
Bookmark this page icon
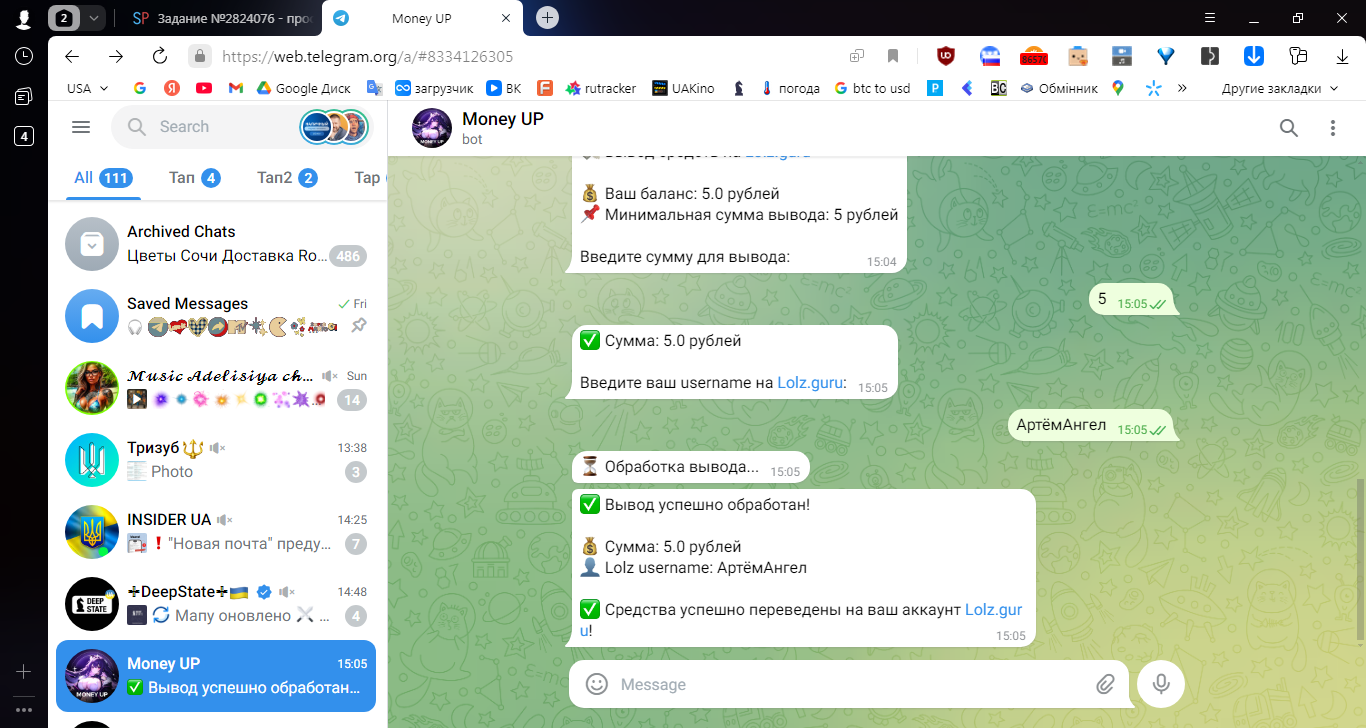[893, 56]
